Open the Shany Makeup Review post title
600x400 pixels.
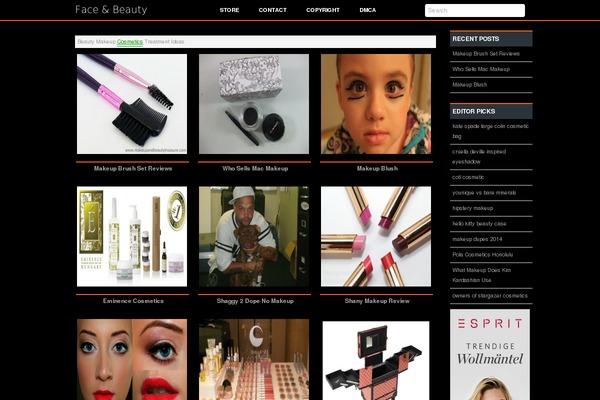377,301
